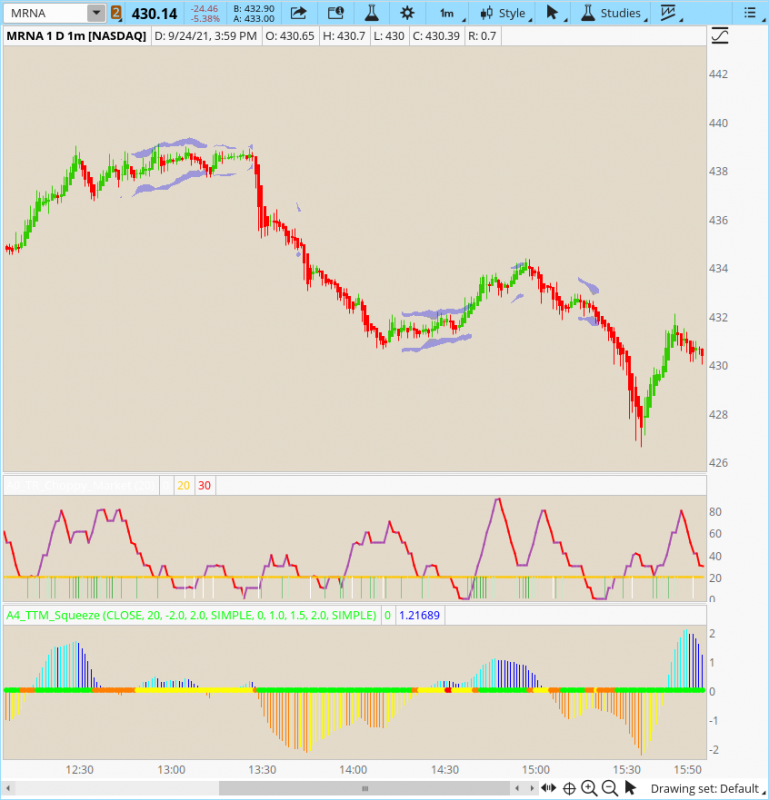769x800 pixels.
Task: Click the share chart icon
Action: coord(298,13)
